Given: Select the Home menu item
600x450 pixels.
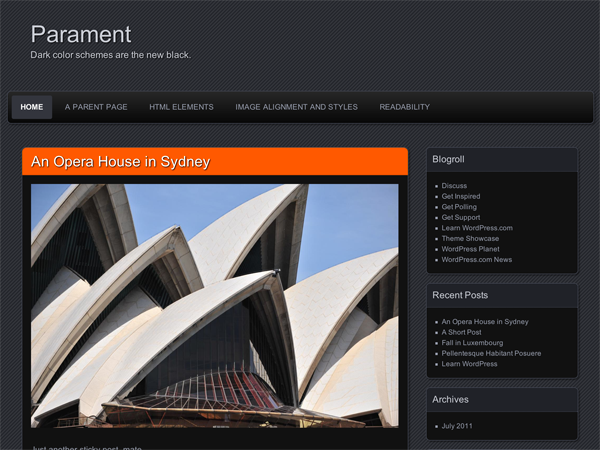Looking at the screenshot, I should point(31,107).
